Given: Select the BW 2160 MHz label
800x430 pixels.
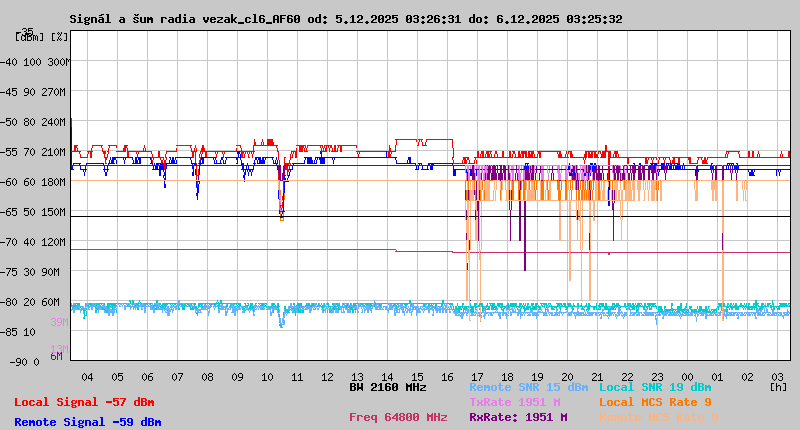Looking at the screenshot, I should (x=388, y=387).
